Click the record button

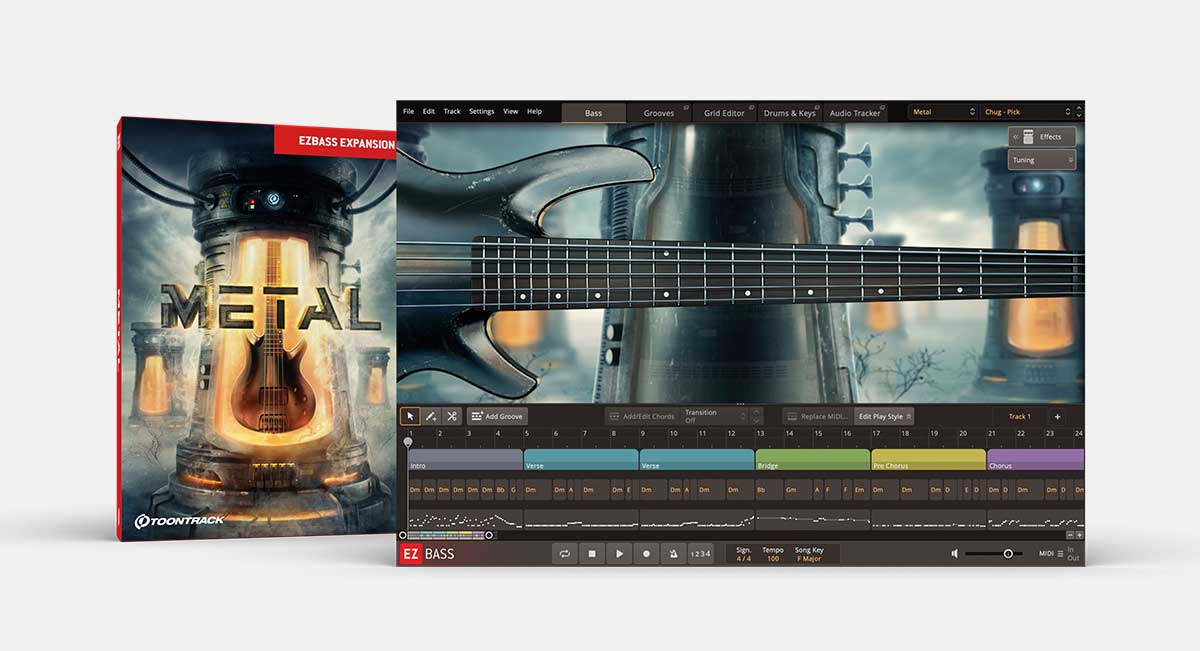[x=647, y=553]
